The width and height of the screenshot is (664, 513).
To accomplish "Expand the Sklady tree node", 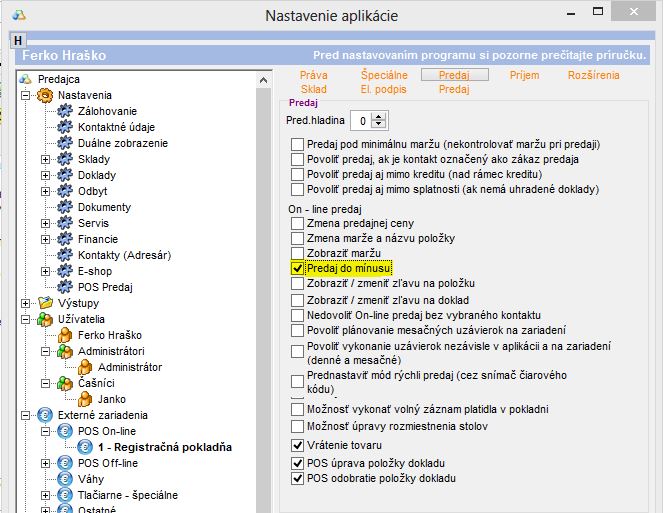I will pyautogui.click(x=45, y=159).
